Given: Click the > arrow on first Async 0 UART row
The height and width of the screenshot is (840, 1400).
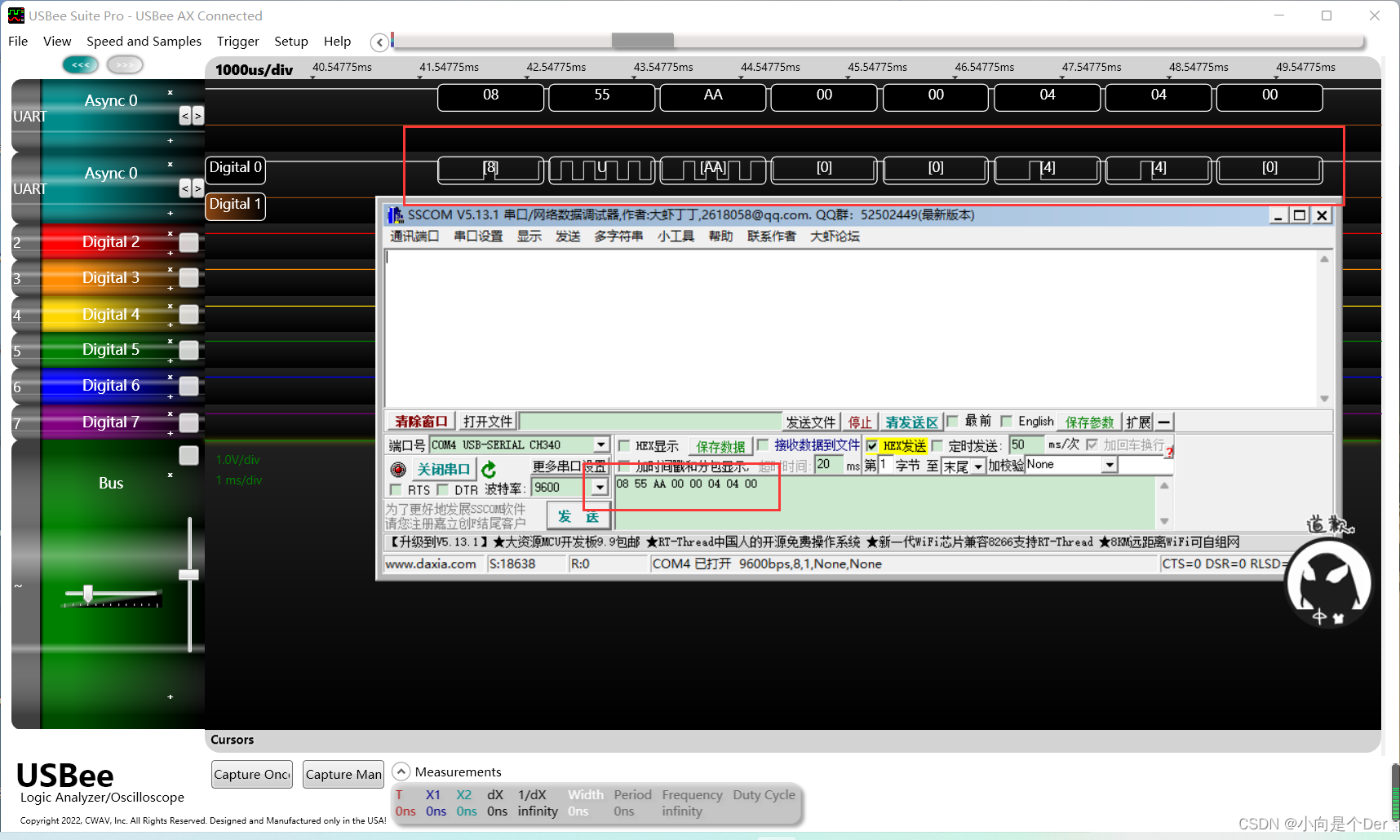Looking at the screenshot, I should [197, 116].
